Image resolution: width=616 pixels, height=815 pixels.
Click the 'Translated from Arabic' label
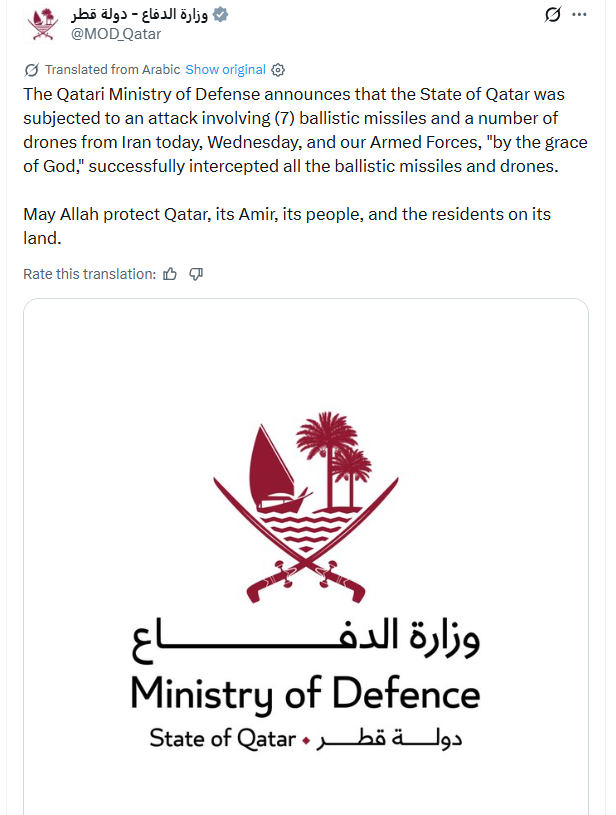(112, 70)
